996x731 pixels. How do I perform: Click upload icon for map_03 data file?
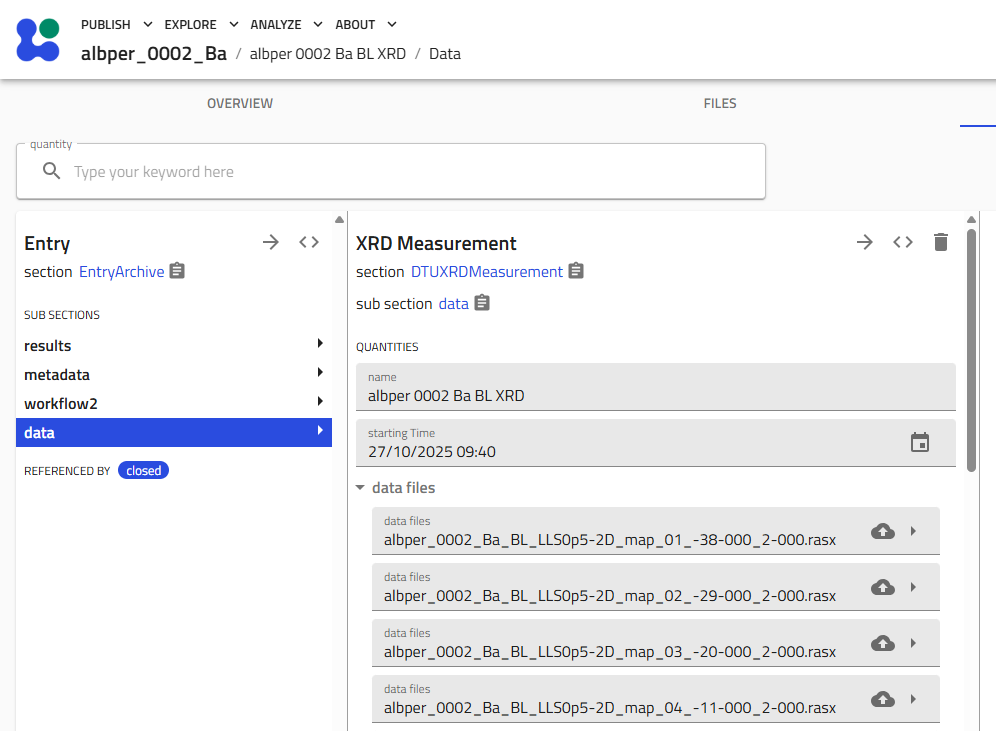coord(882,643)
